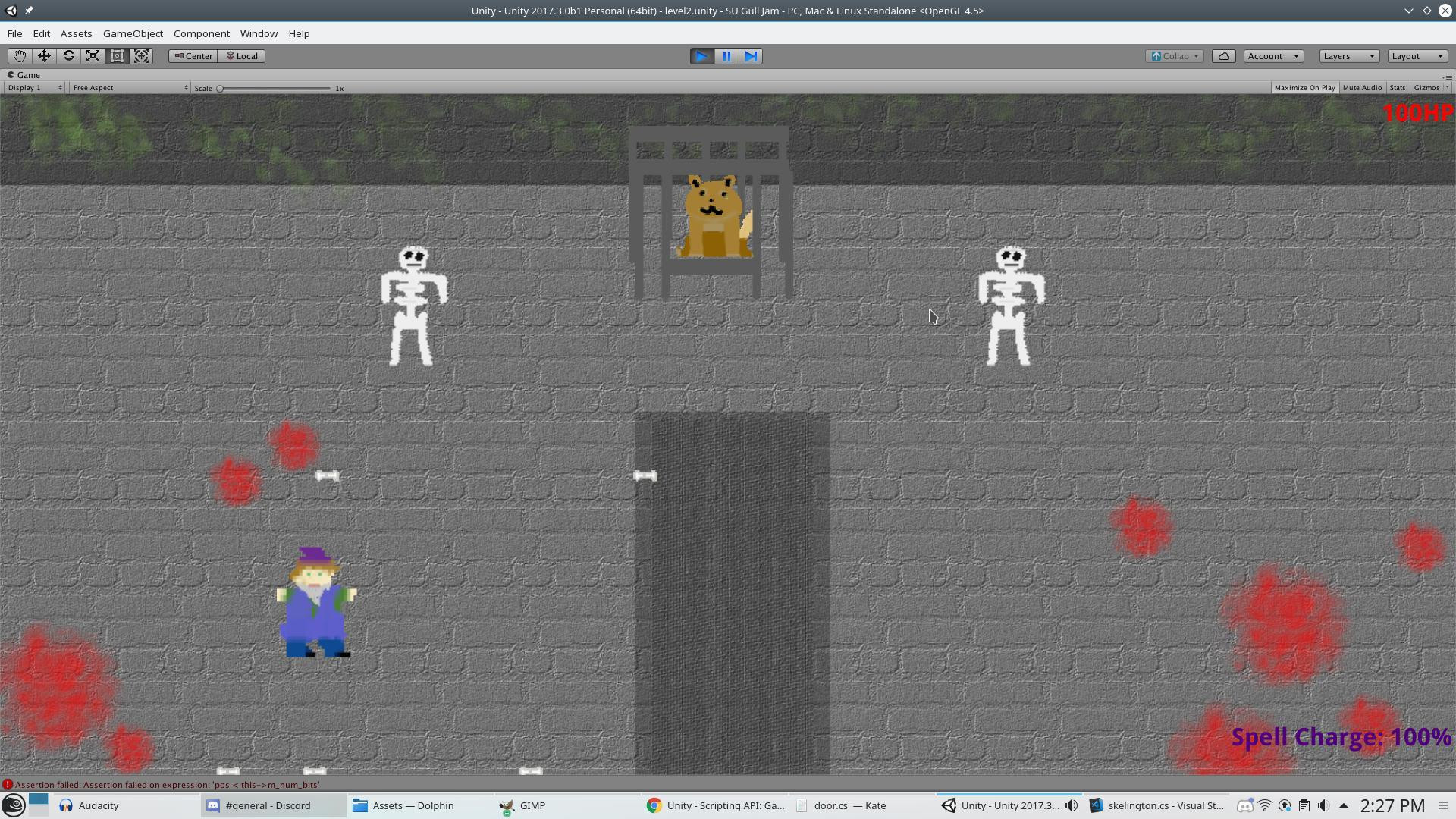Open the Component menu

201,33
